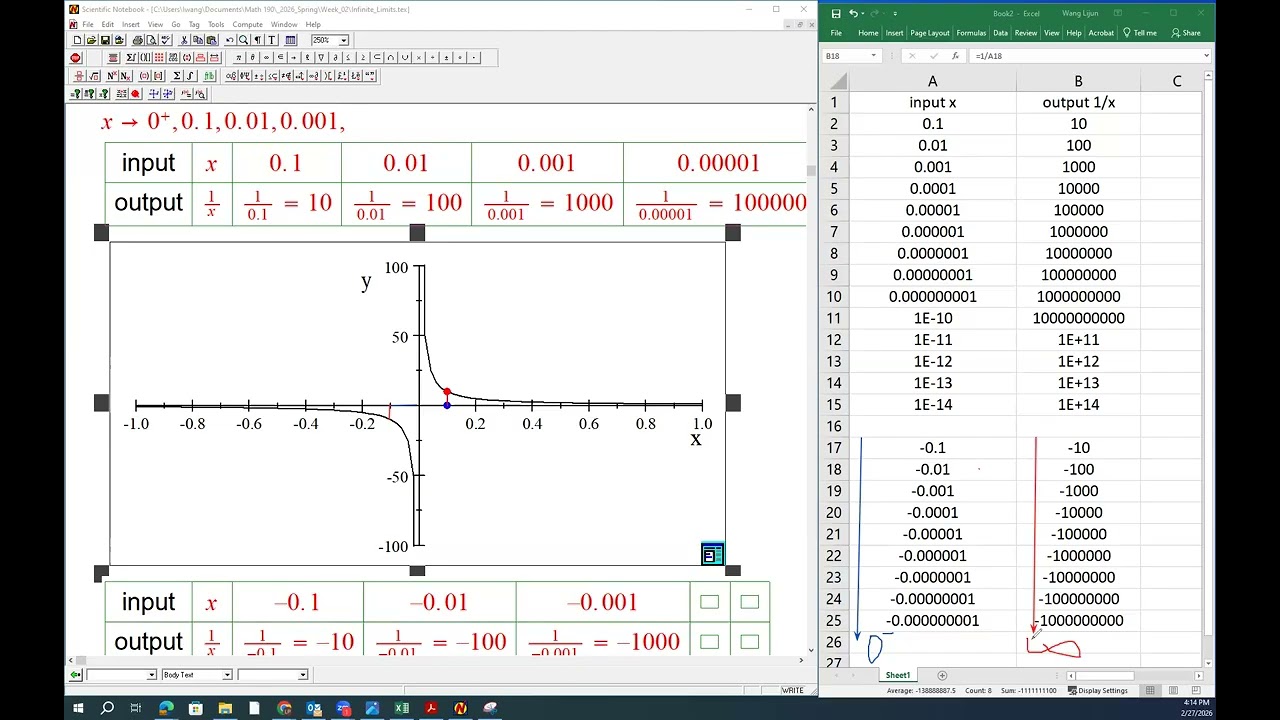Click Table insert icon in Scientific Notebook
The image size is (1280, 720).
coord(290,40)
